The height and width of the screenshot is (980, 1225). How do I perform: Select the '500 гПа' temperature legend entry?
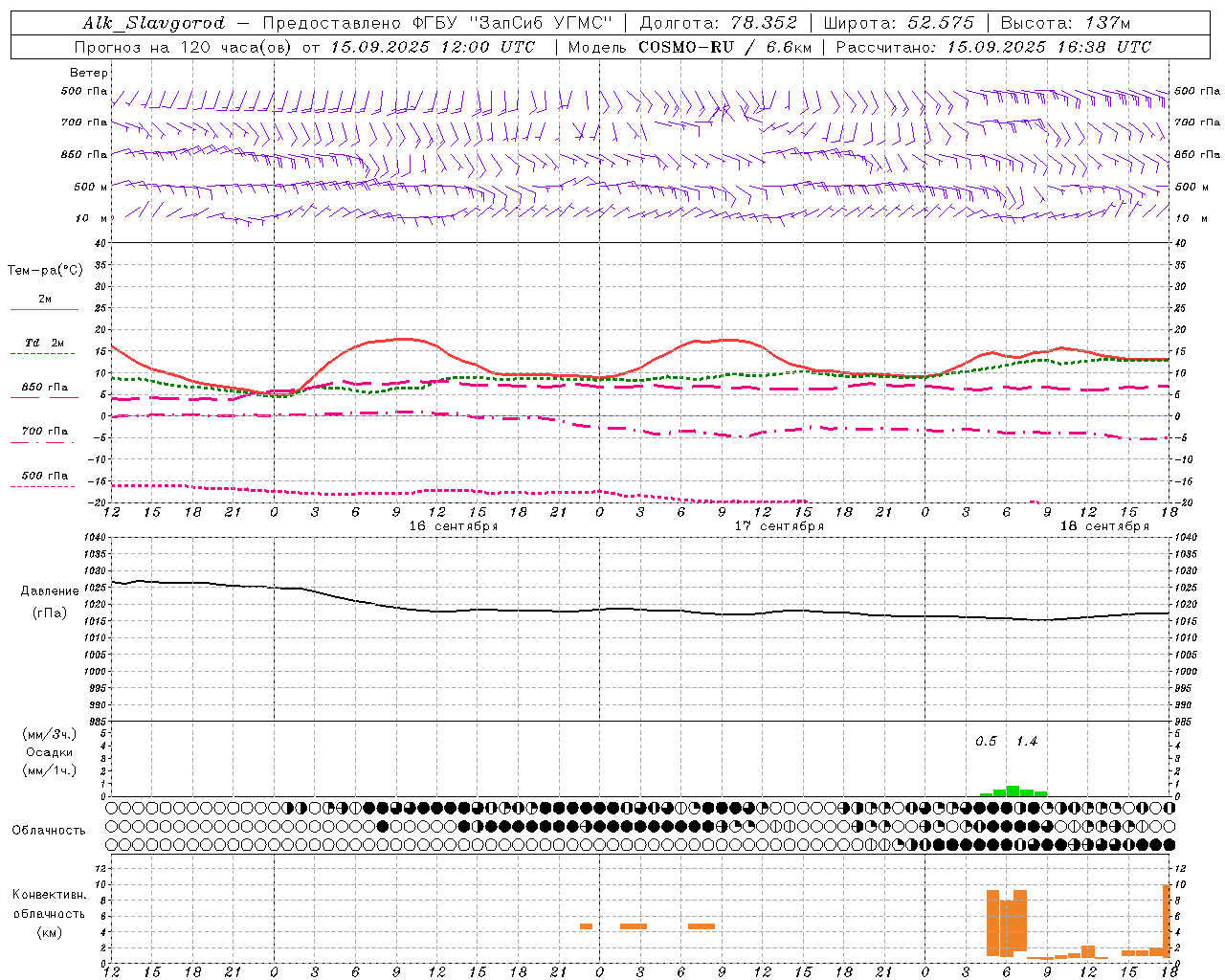coord(44,476)
